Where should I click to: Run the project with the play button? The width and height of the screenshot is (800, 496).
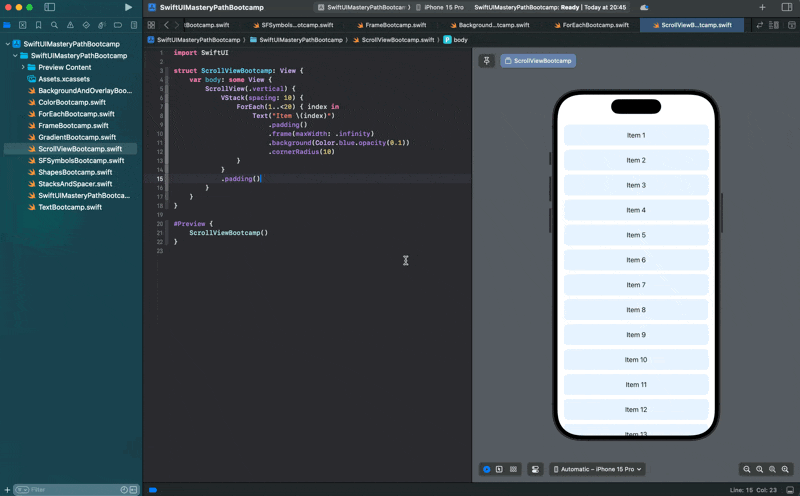pos(128,7)
